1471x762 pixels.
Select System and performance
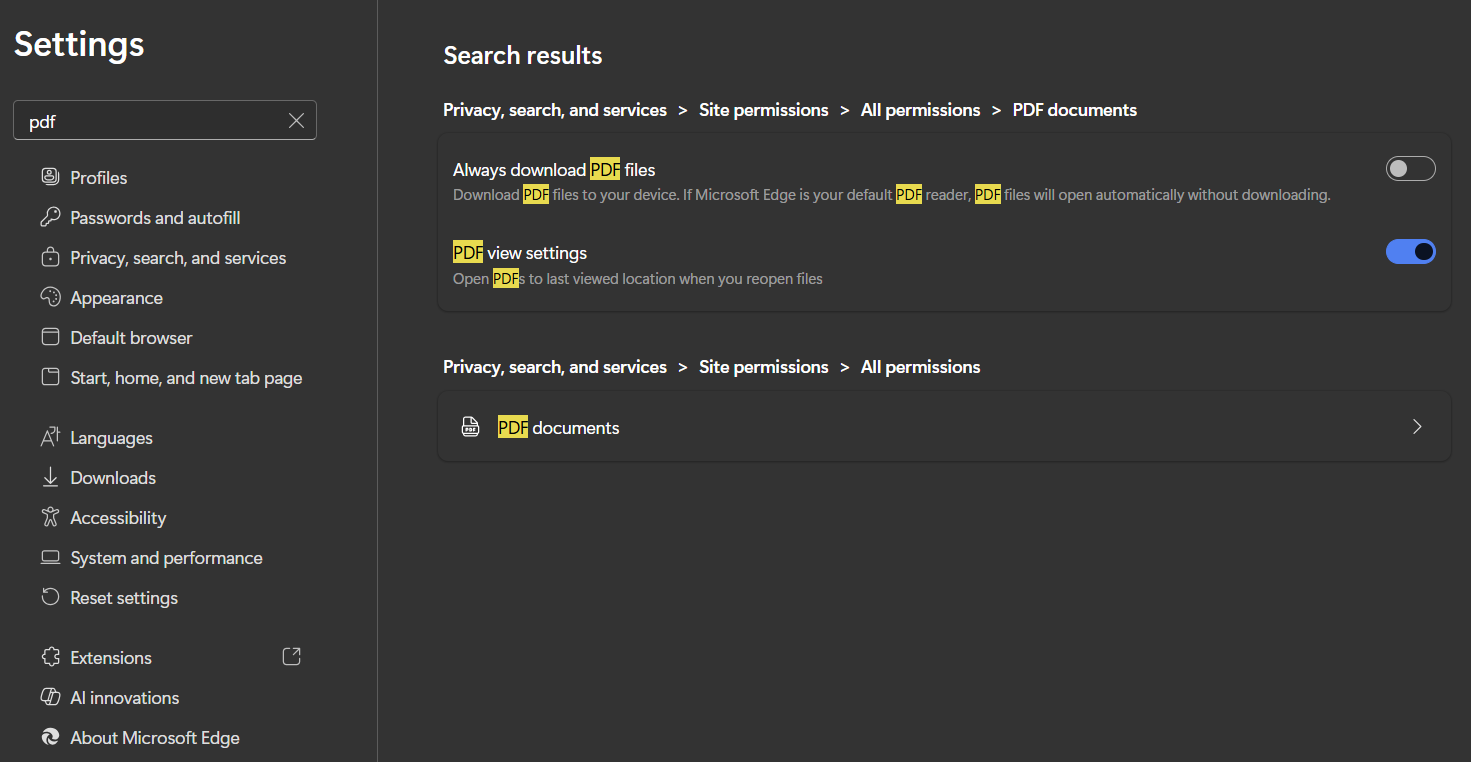(x=166, y=558)
